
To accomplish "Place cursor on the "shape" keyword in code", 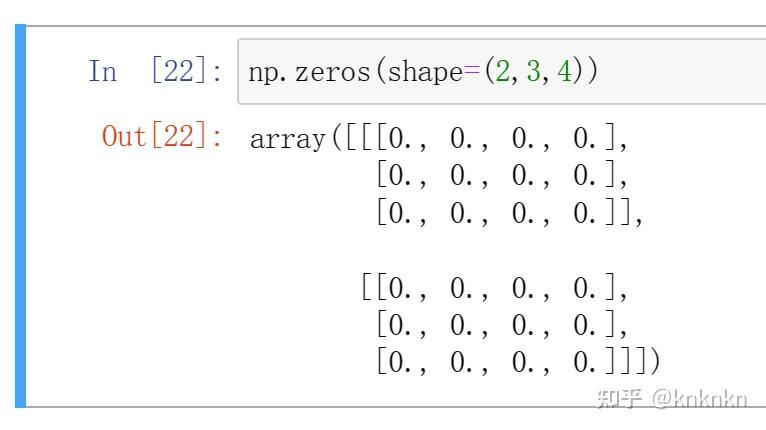I will click(x=425, y=73).
